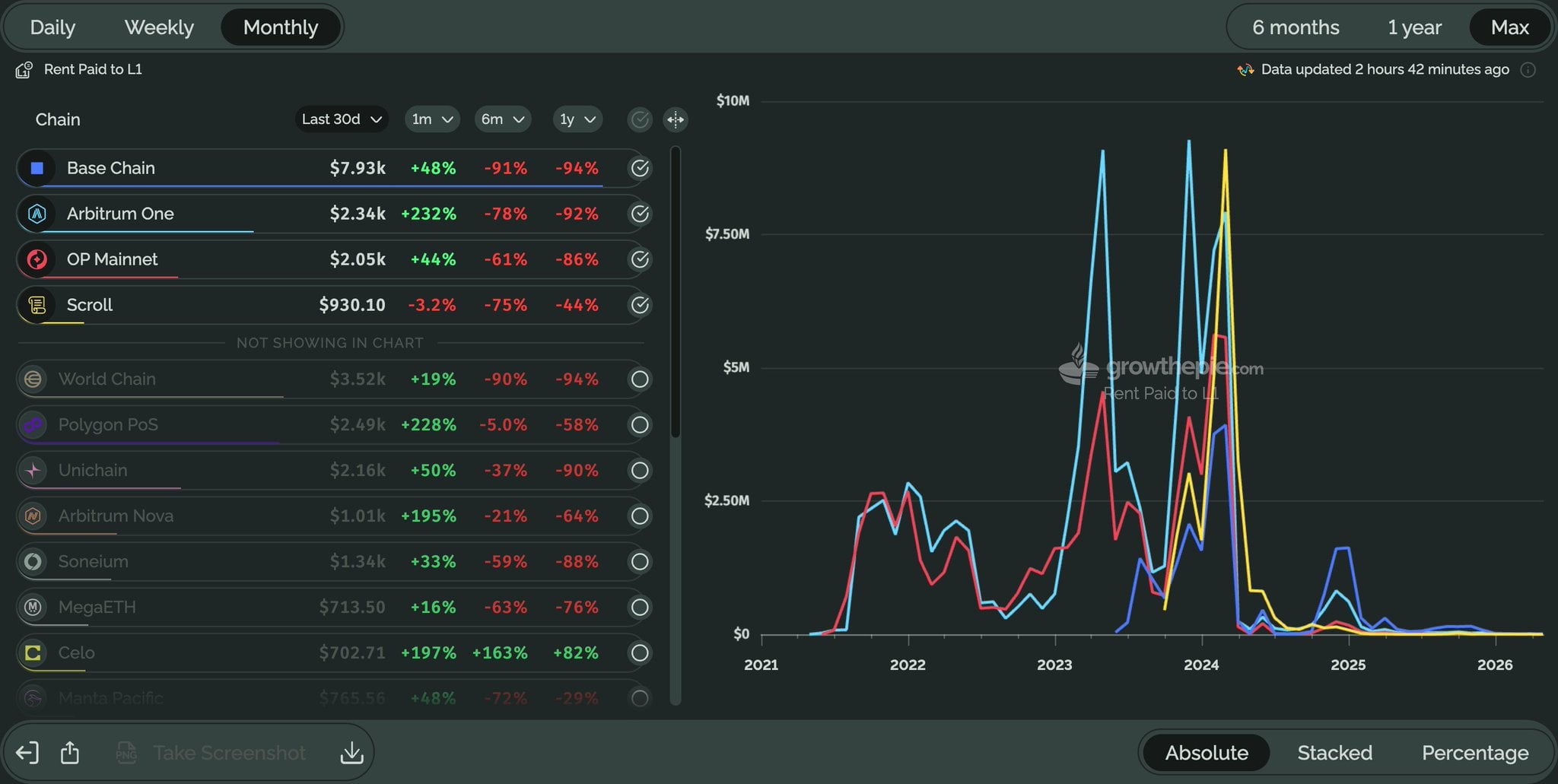This screenshot has height=784, width=1558.
Task: Click Arbitrum One's +232% change
Action: pyautogui.click(x=429, y=214)
